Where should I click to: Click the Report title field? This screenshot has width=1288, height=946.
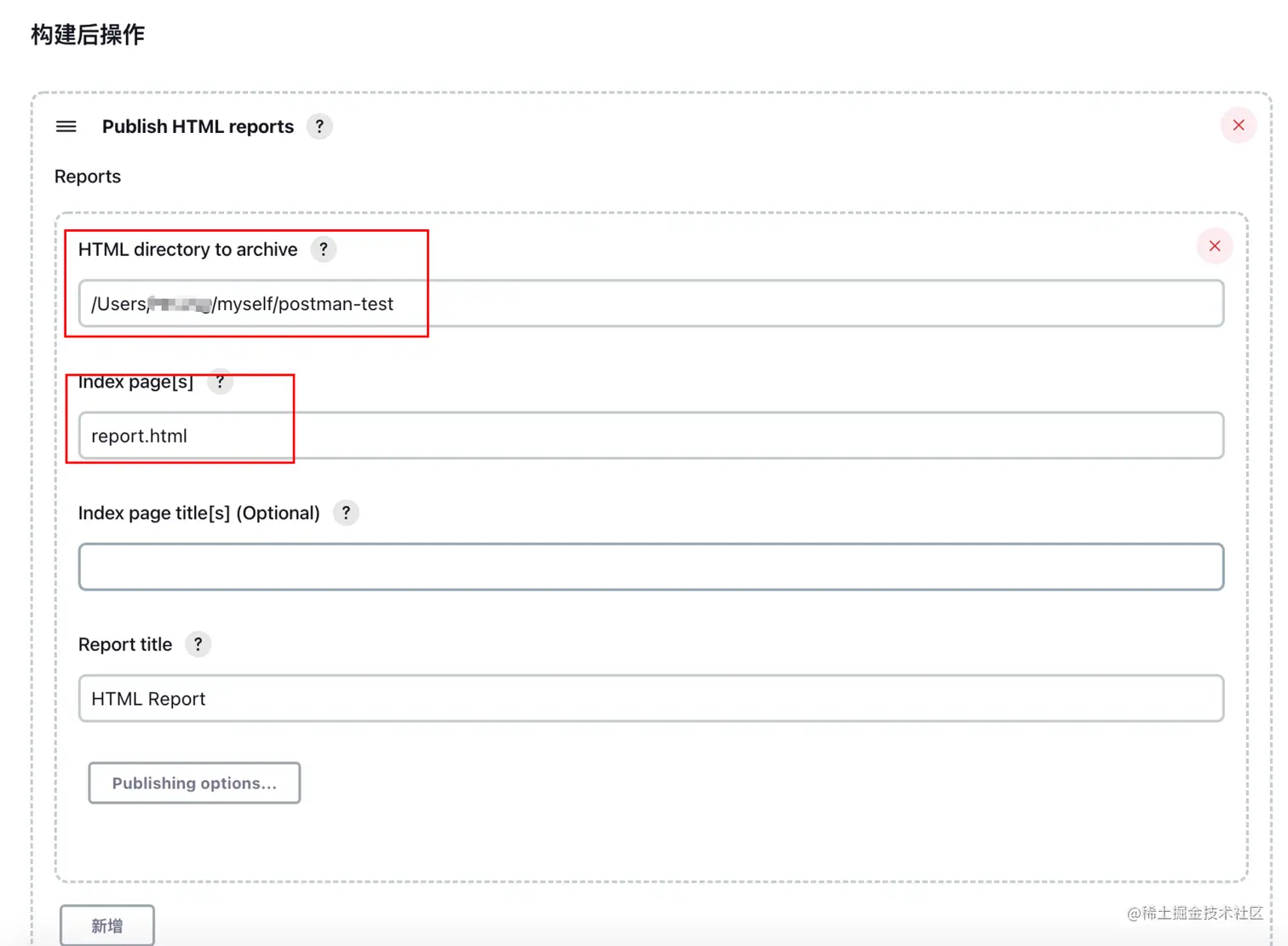click(651, 699)
